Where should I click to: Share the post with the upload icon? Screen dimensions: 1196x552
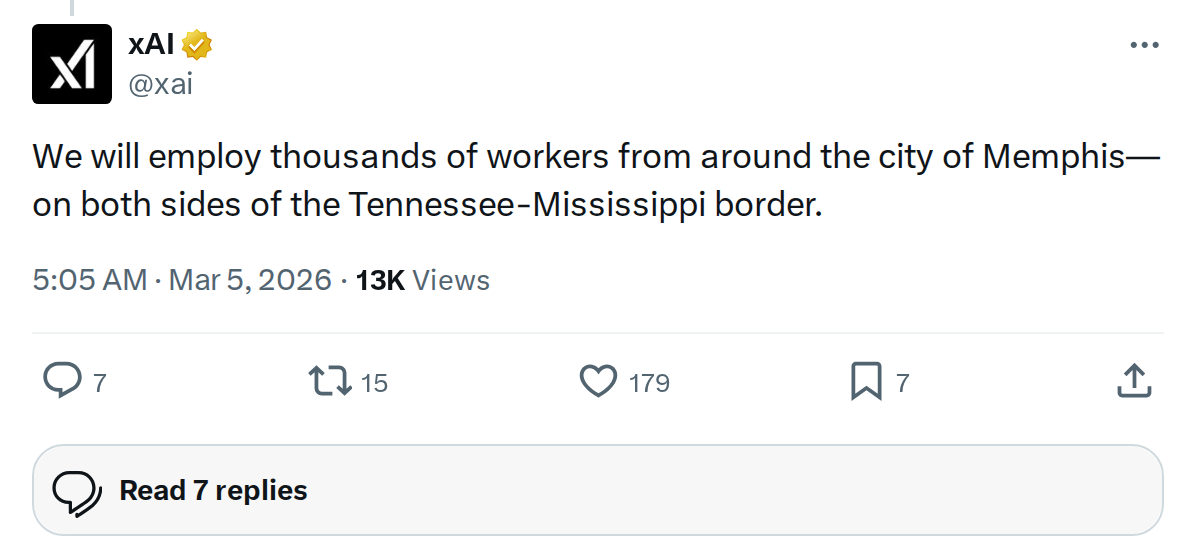tap(1131, 381)
